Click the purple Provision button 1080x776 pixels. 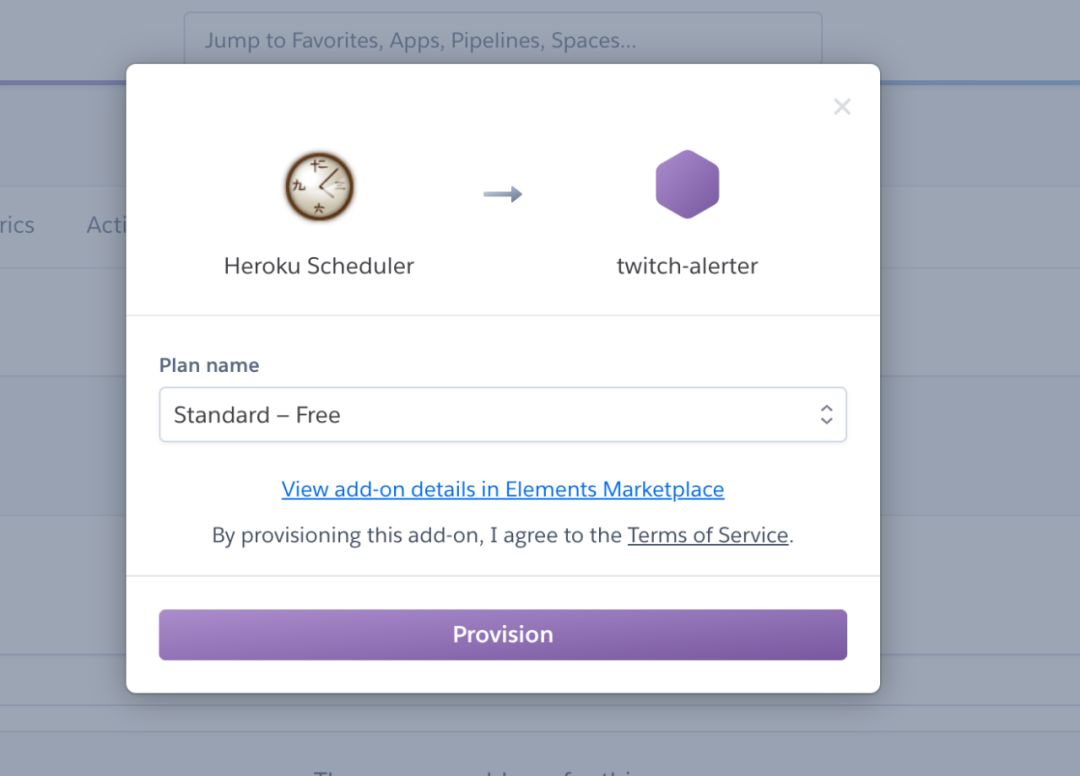click(503, 634)
